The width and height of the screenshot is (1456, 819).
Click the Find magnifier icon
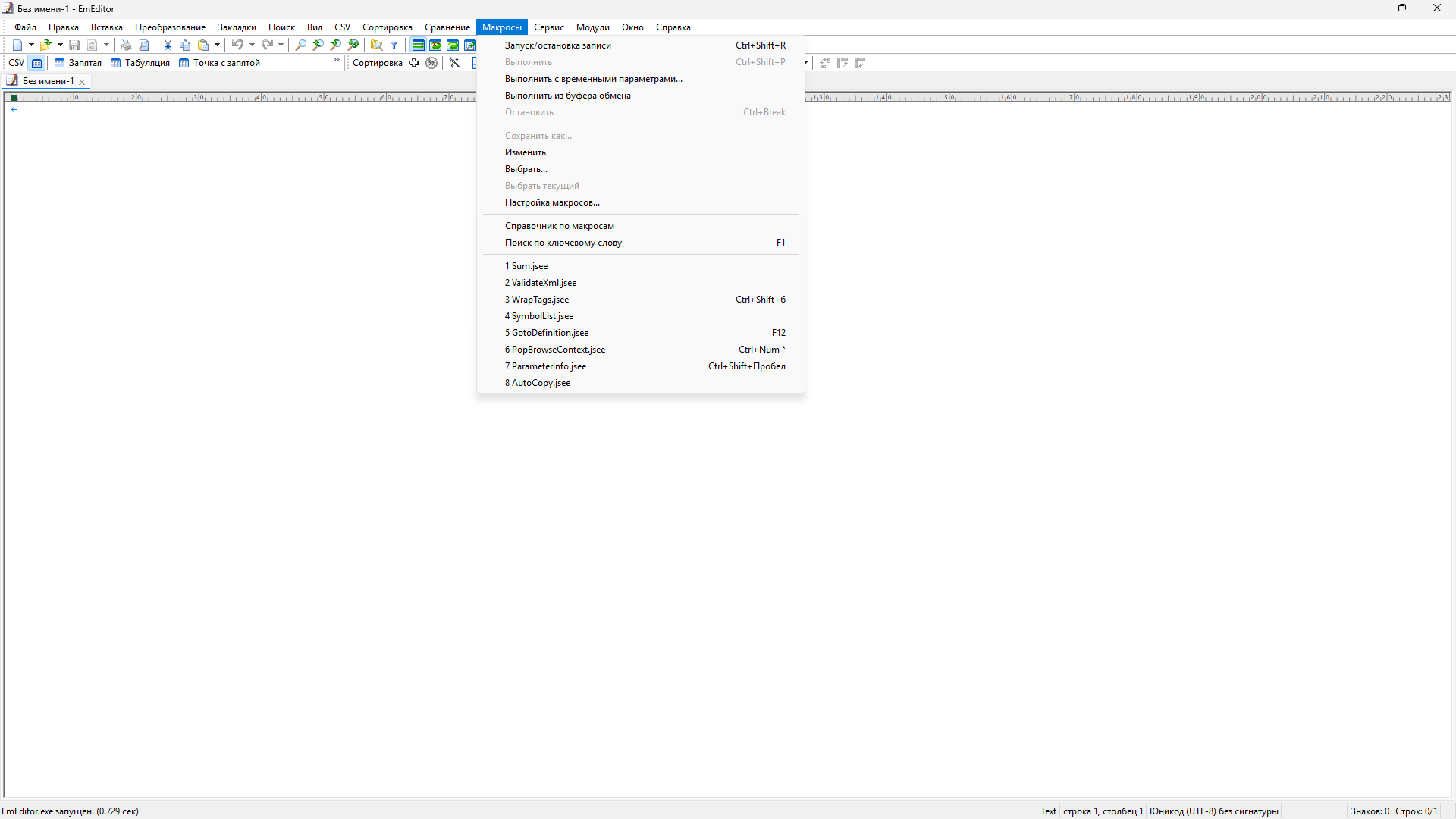[x=301, y=45]
